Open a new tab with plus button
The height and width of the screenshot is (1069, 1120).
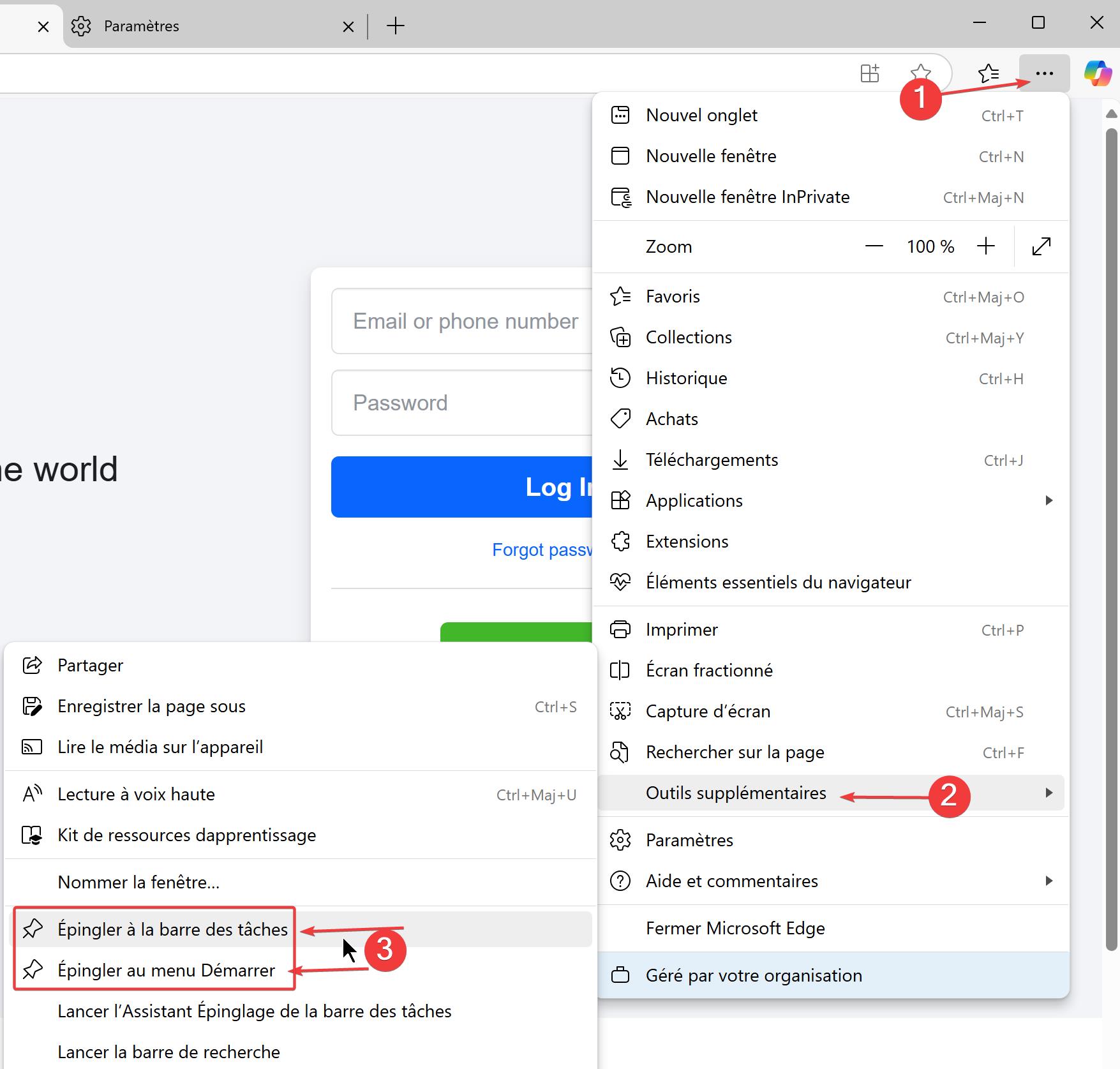(396, 26)
